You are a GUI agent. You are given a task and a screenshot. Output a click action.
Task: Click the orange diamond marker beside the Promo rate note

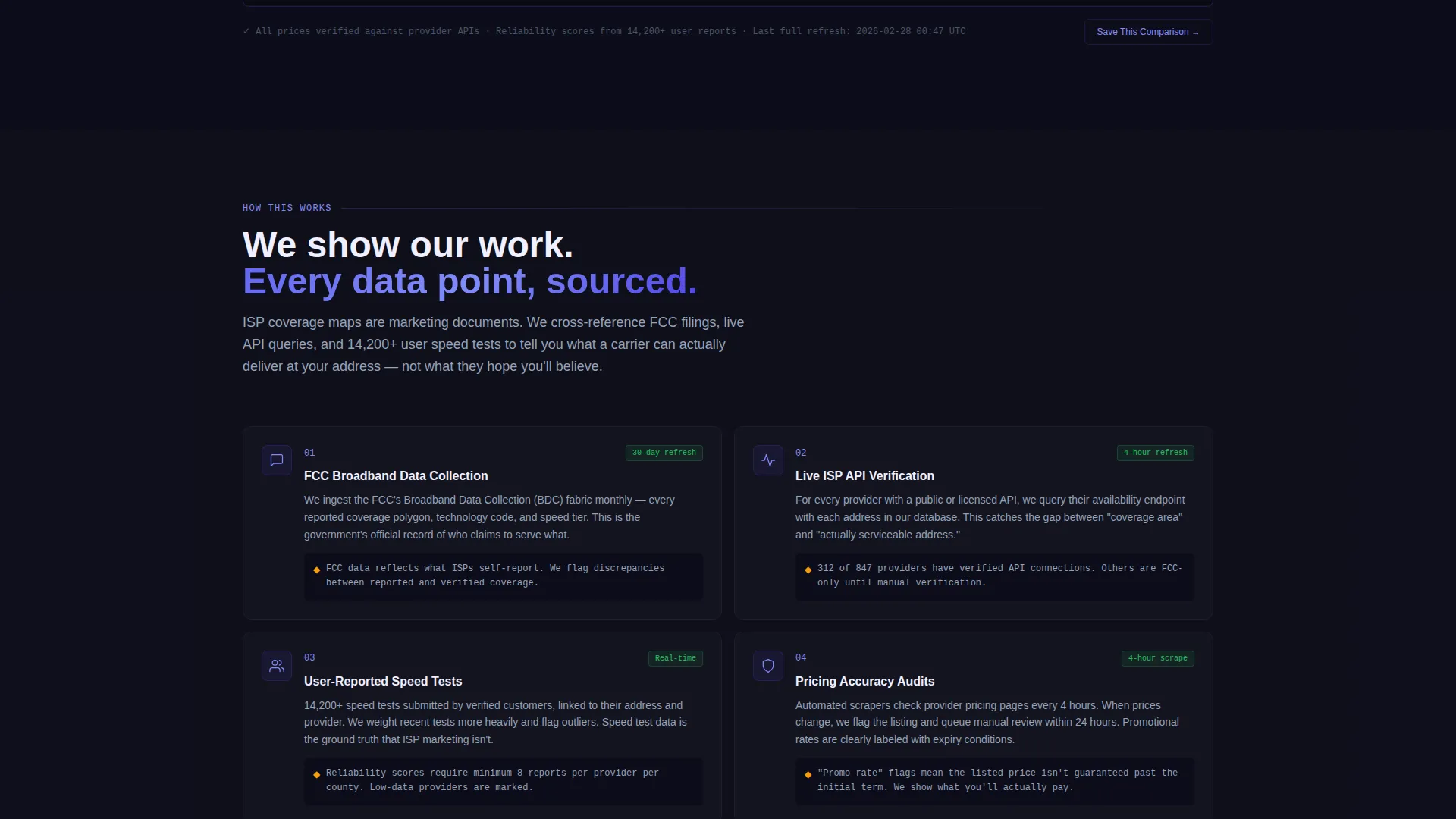(808, 775)
